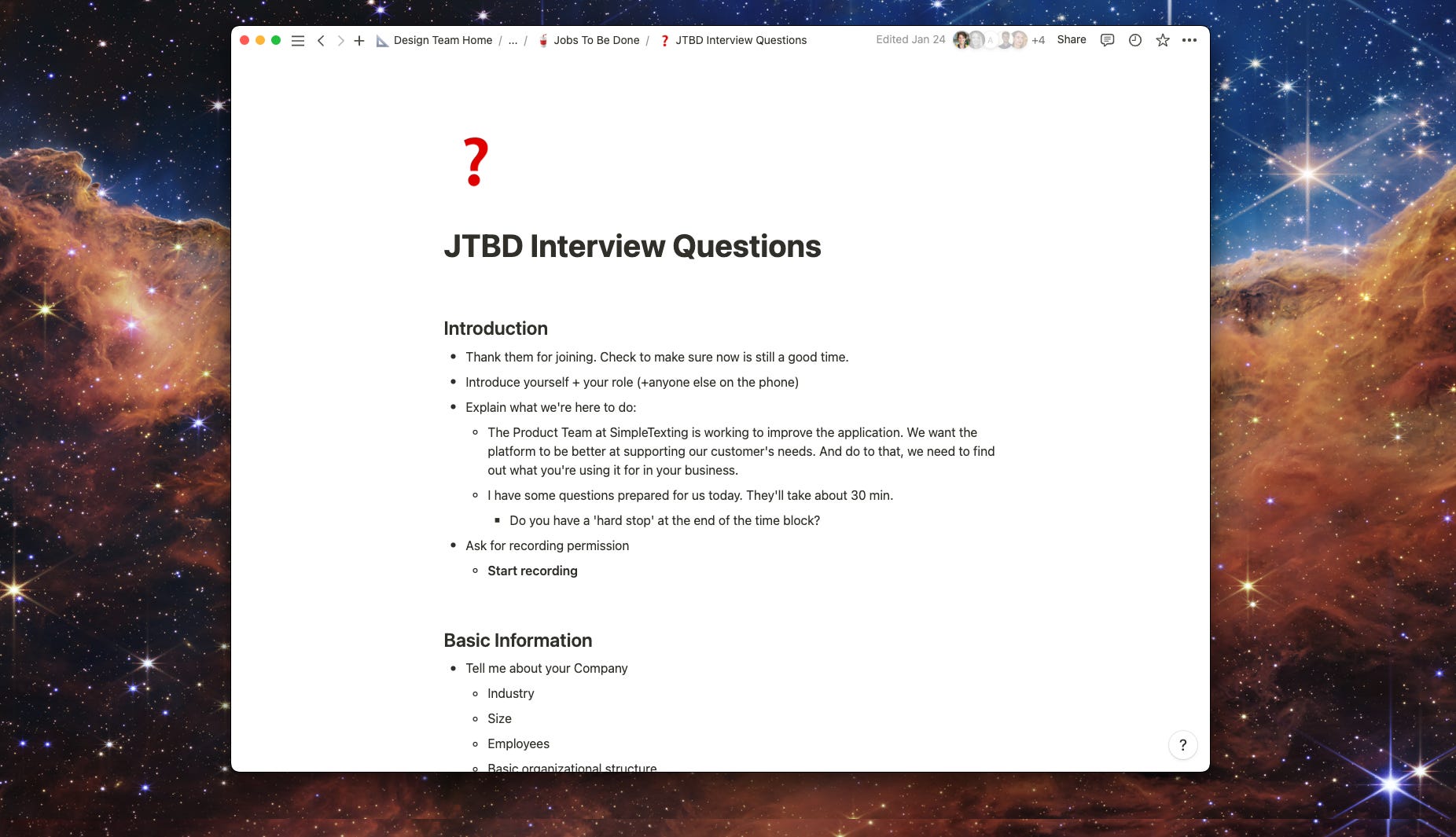This screenshot has width=1456, height=837.
Task: Click 'Explain what we're here to do' bullet
Action: [x=550, y=407]
